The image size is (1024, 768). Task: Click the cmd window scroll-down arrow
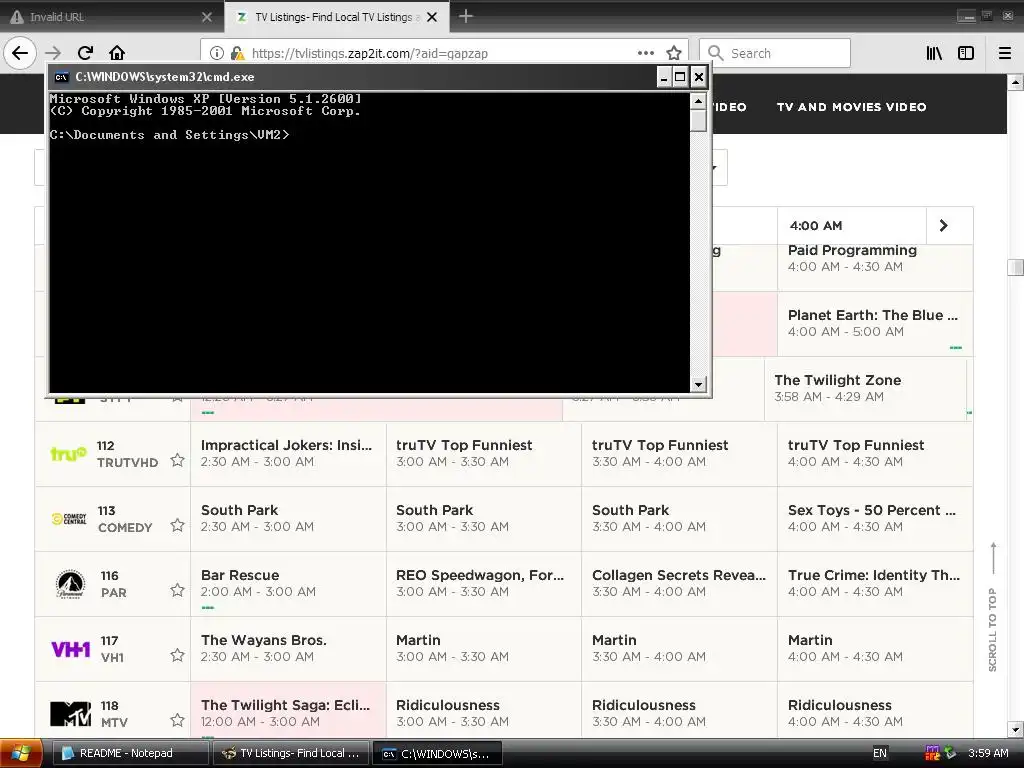pos(698,385)
